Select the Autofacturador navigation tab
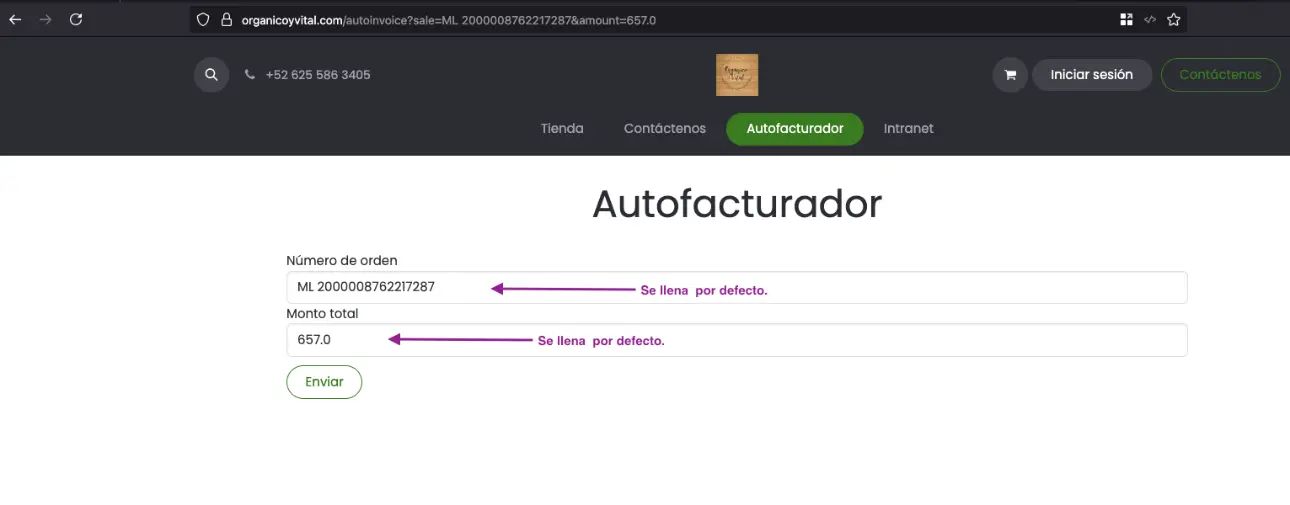1290x505 pixels. (x=795, y=129)
